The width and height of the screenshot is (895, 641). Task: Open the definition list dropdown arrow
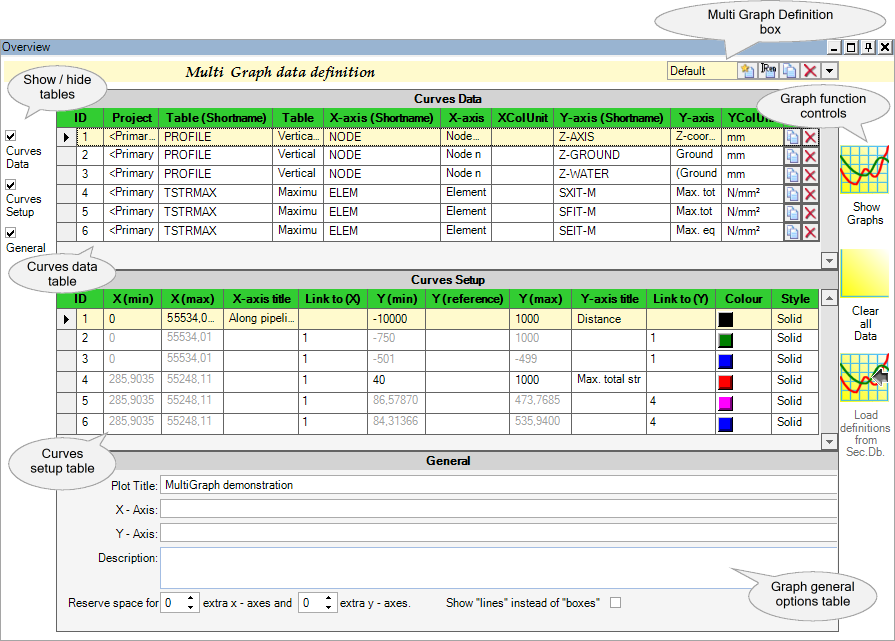tap(829, 71)
